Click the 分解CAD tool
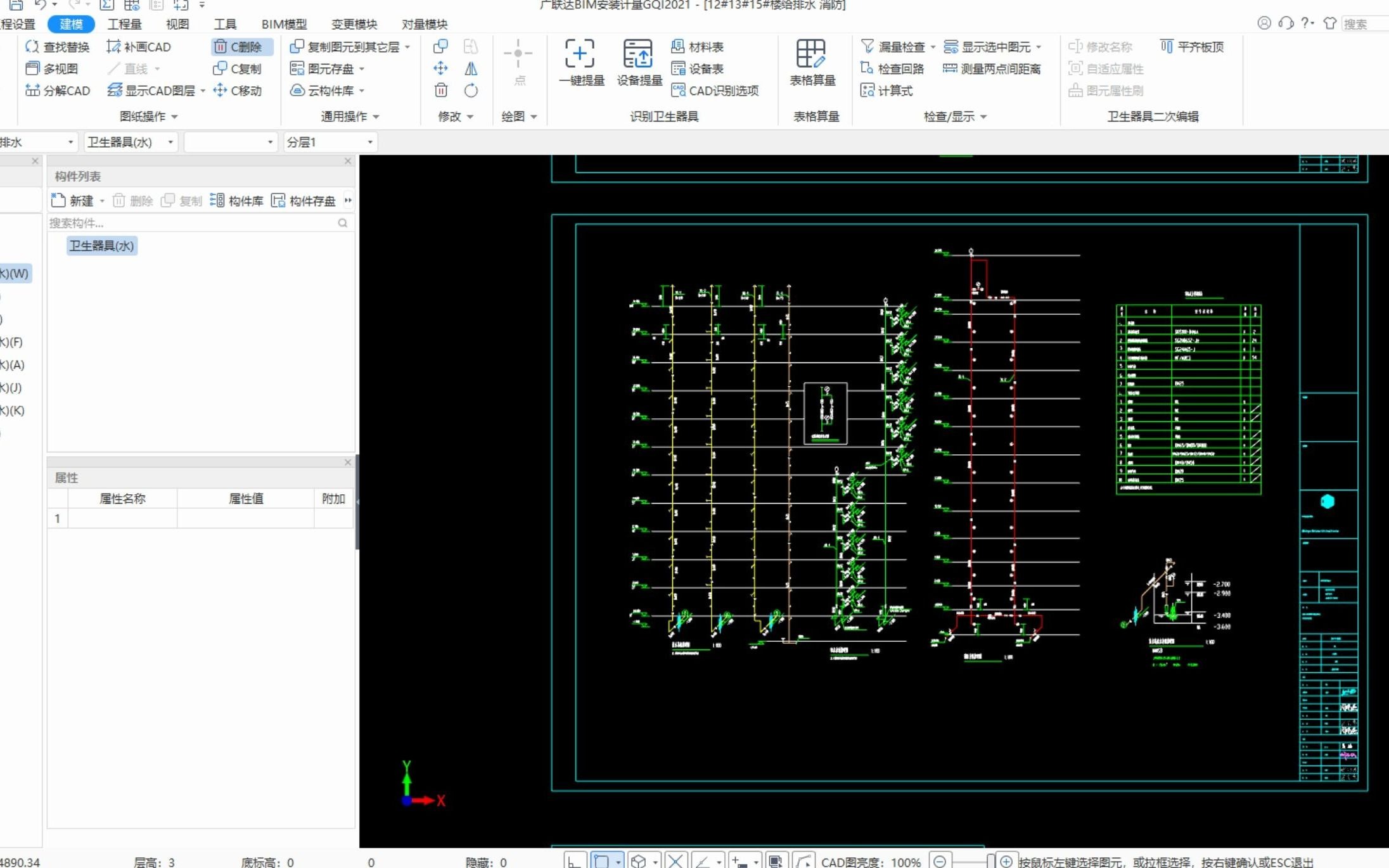 tap(58, 91)
